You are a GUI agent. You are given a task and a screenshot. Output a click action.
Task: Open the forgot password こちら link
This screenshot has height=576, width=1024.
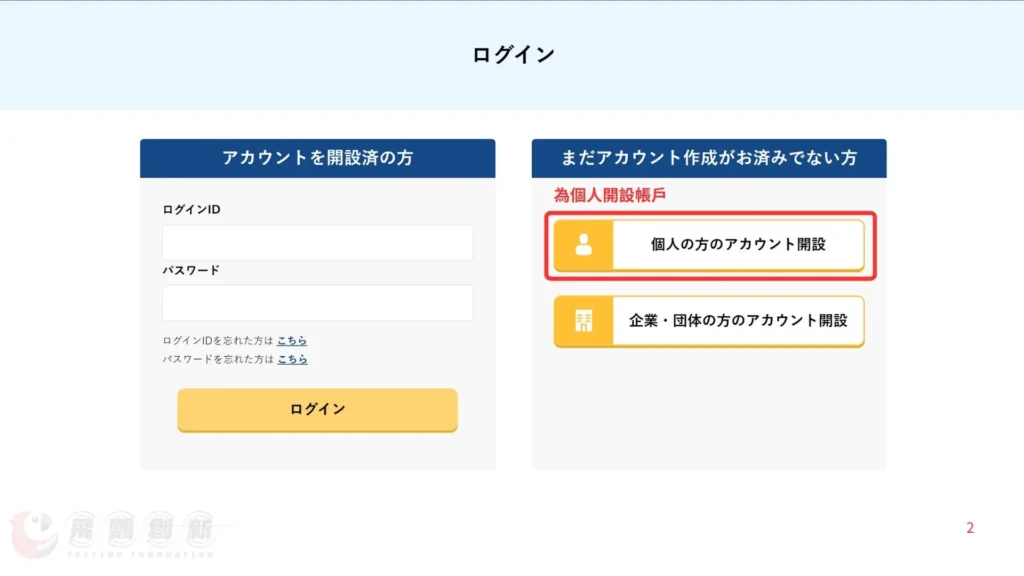pos(292,359)
